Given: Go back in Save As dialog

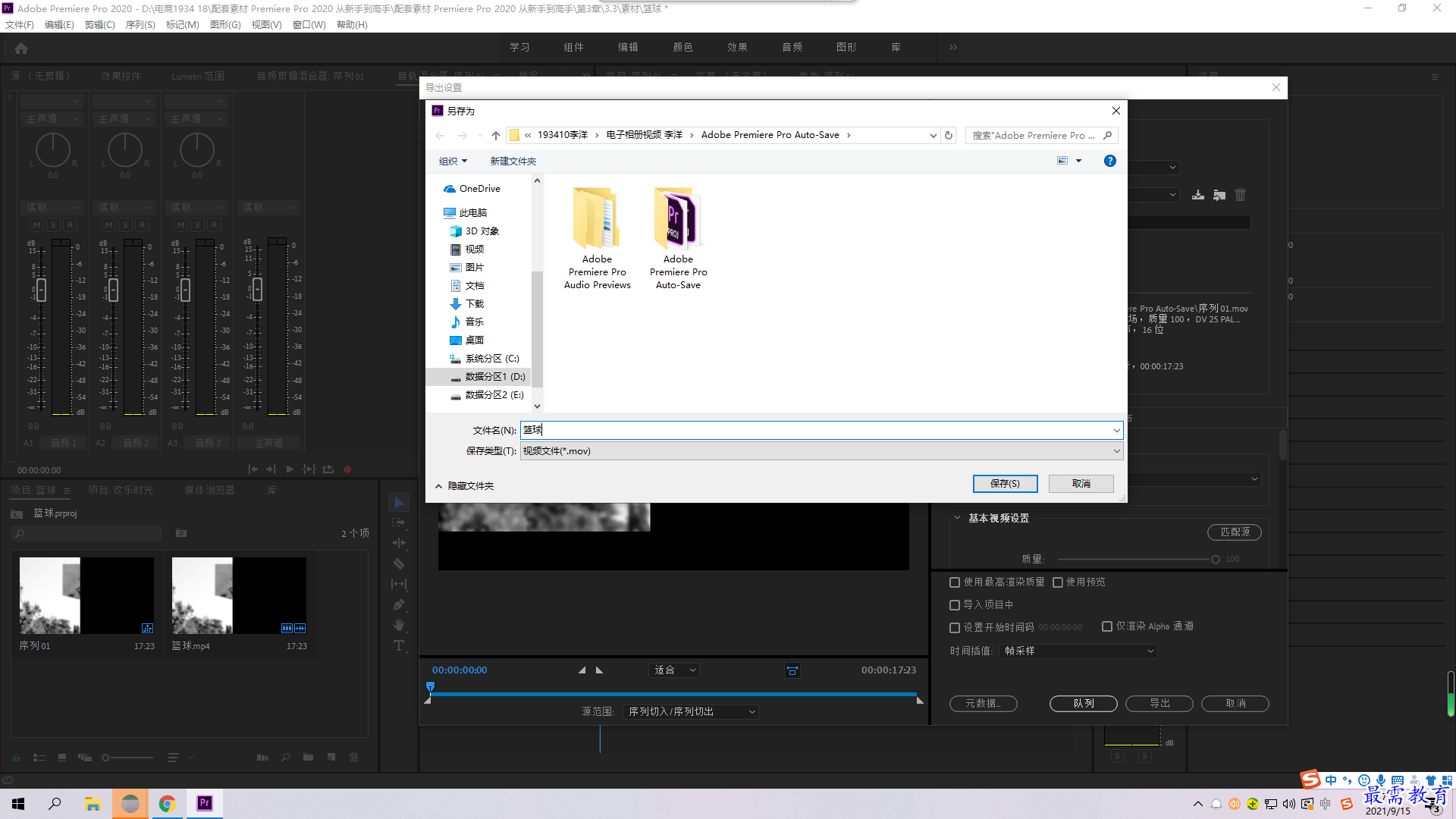Looking at the screenshot, I should click(441, 136).
